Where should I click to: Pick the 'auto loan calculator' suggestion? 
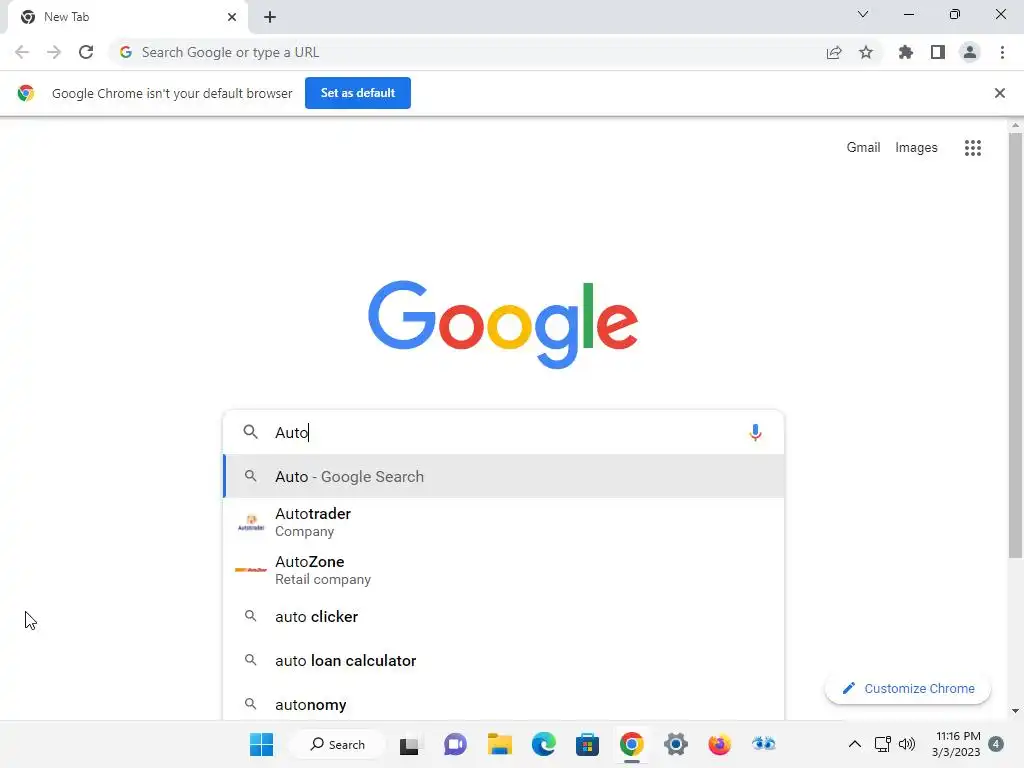pos(503,660)
